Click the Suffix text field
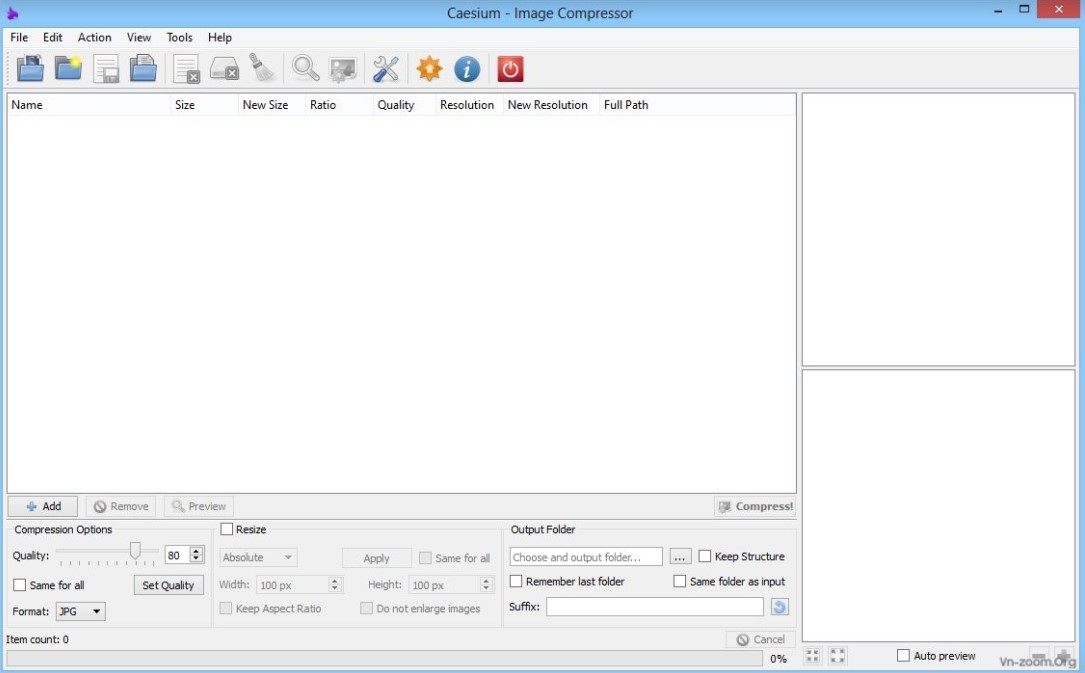The height and width of the screenshot is (673, 1085). 655,607
